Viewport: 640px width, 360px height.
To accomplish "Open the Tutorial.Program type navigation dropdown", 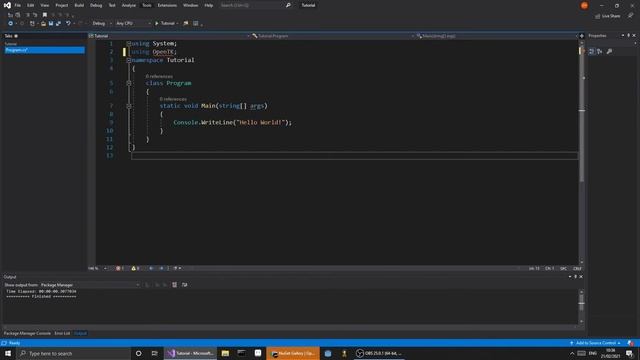I will coord(333,36).
